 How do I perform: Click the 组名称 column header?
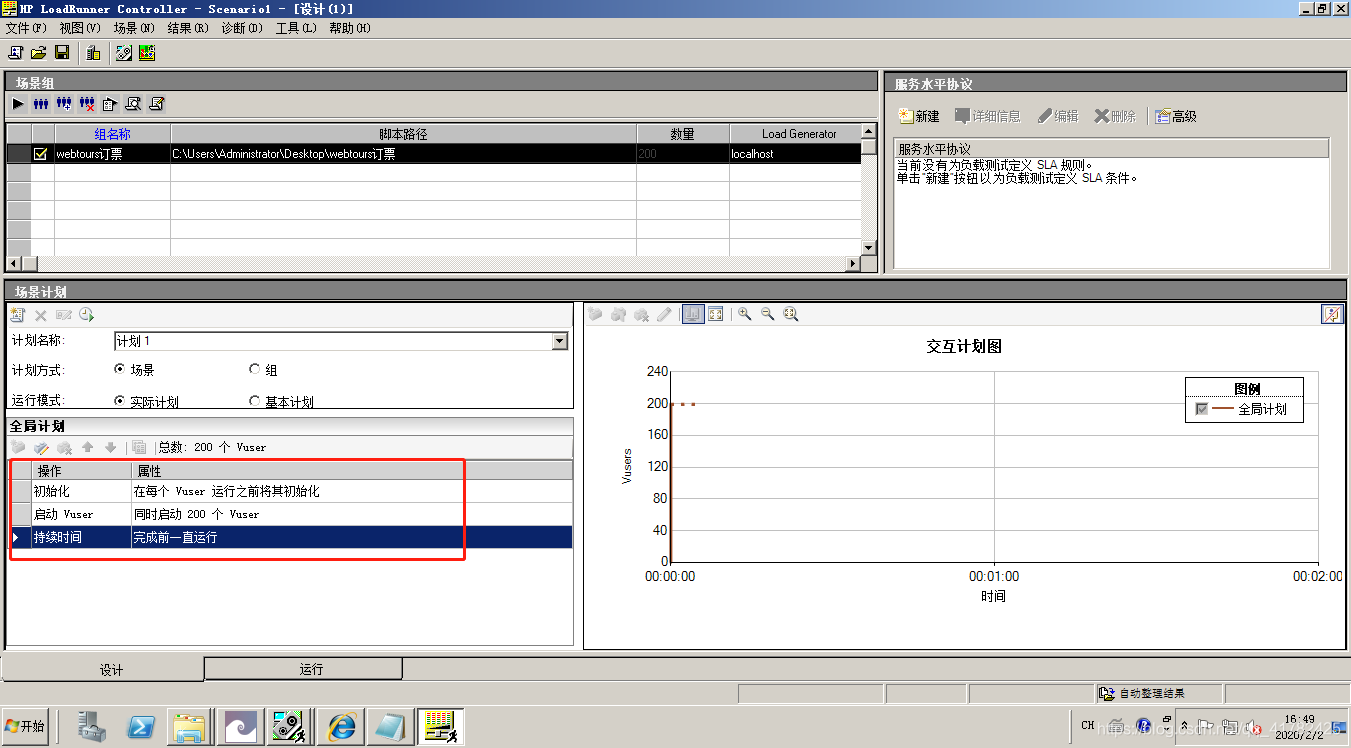[x=113, y=133]
